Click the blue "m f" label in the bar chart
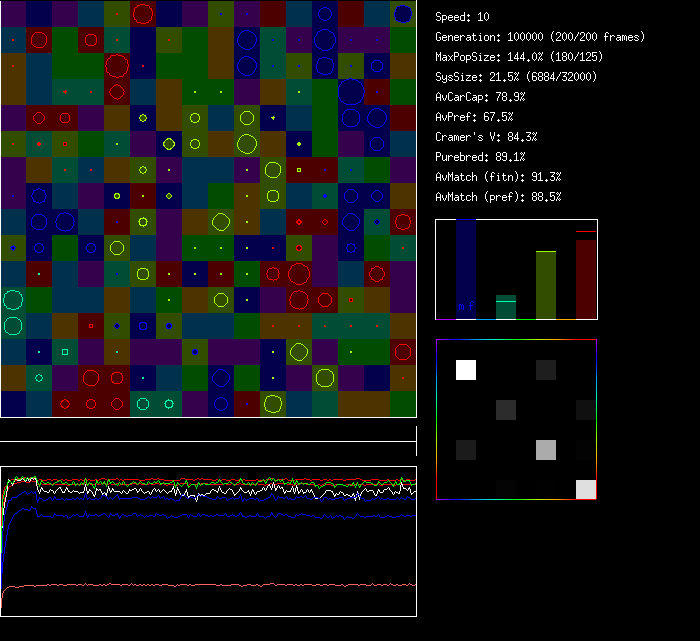 click(x=466, y=306)
